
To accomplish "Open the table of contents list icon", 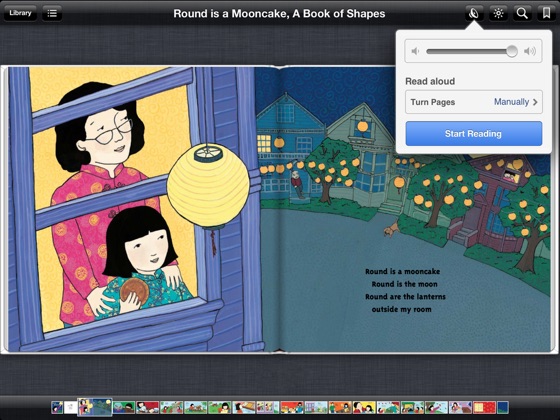I will [52, 13].
